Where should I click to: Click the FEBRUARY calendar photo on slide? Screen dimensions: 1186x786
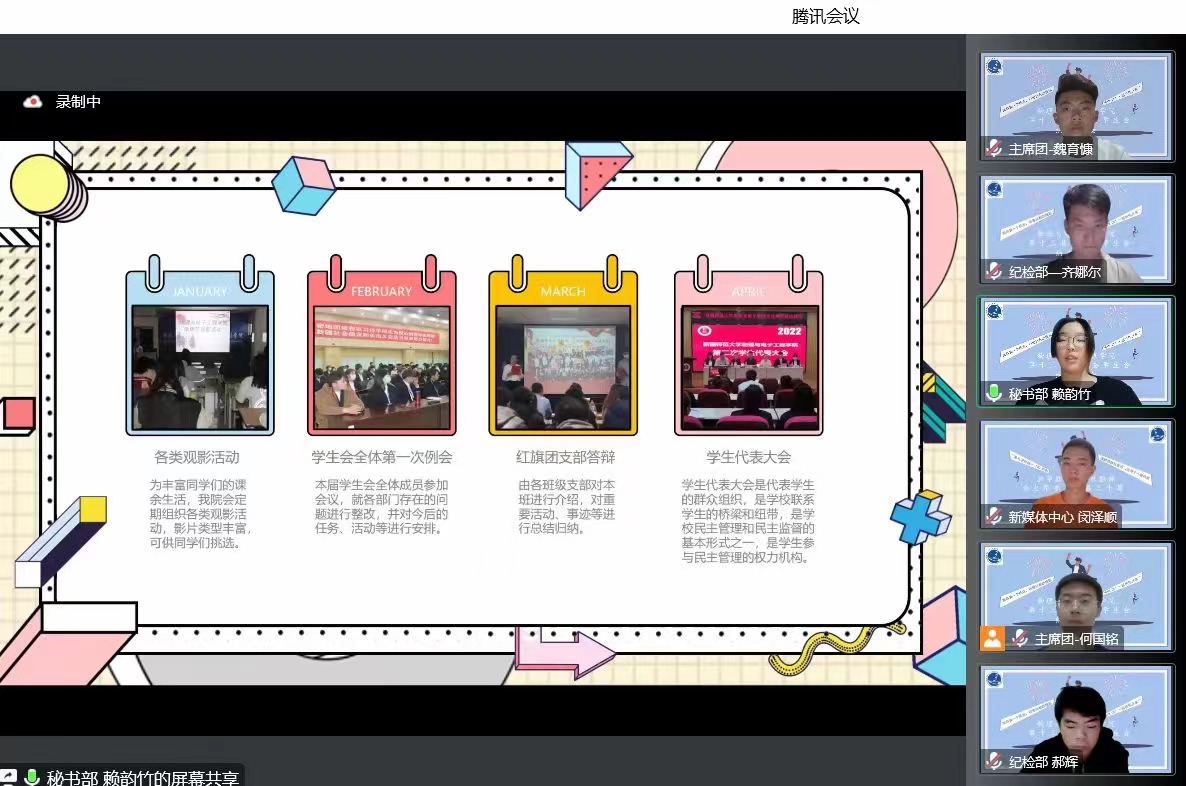[381, 367]
